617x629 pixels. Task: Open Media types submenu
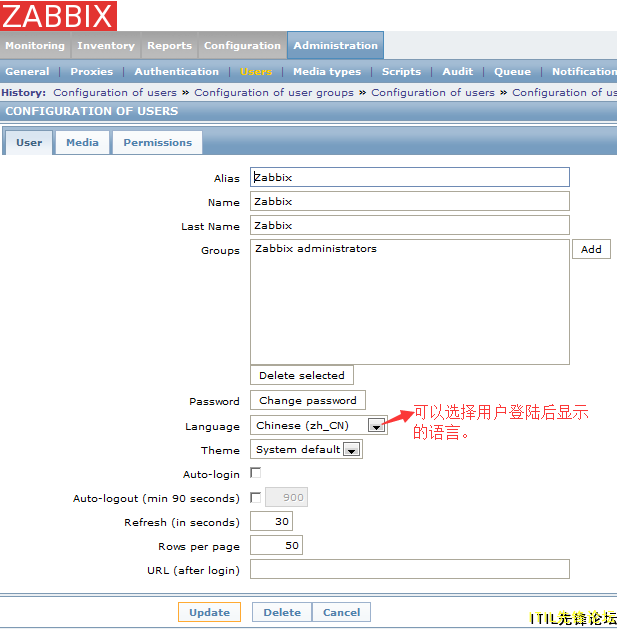tap(327, 71)
